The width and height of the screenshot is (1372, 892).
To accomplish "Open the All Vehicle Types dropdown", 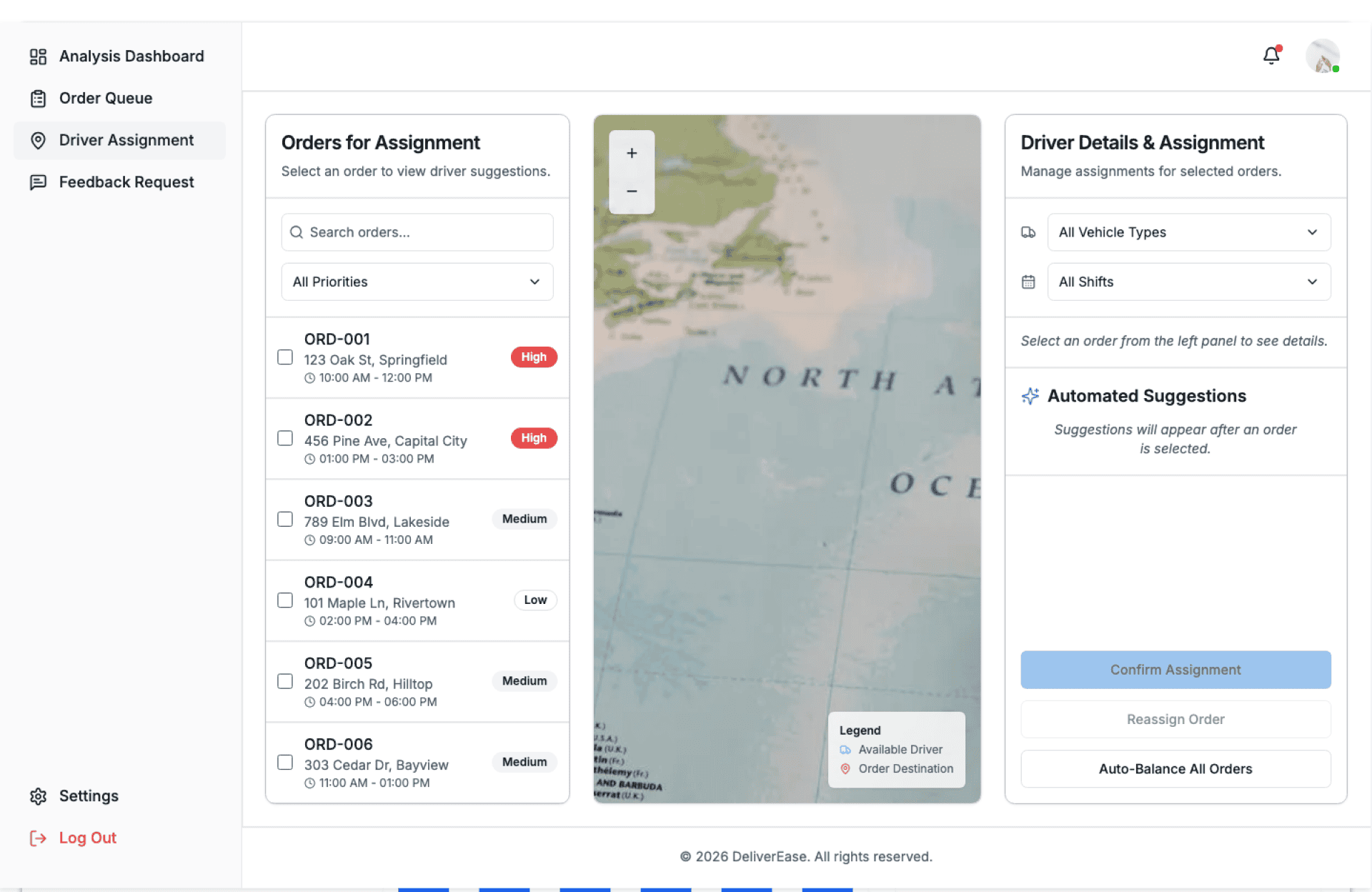I will point(1188,232).
